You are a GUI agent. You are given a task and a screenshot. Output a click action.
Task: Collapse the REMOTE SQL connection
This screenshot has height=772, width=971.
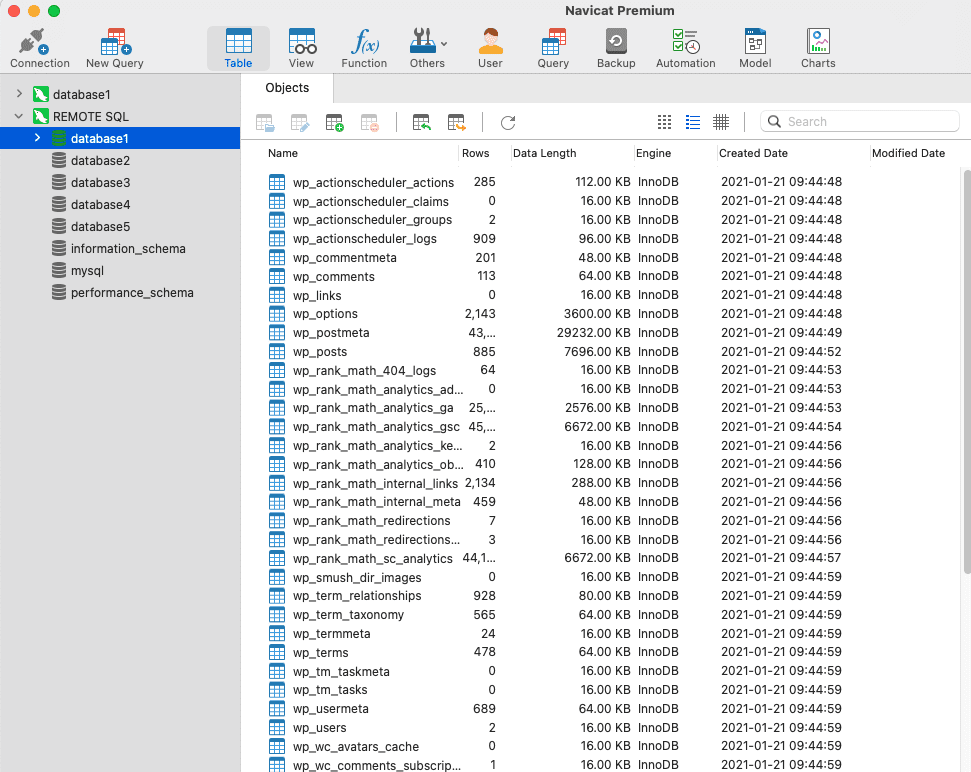point(18,116)
